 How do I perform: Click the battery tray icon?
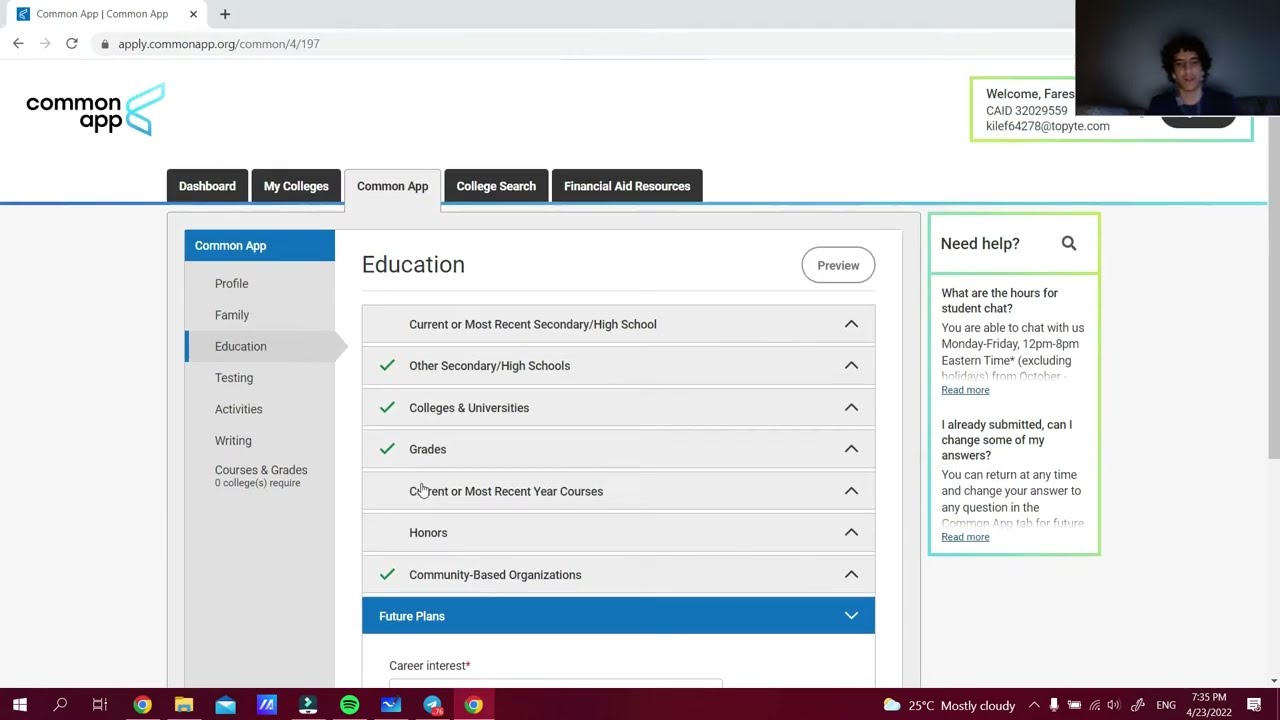click(x=1074, y=705)
